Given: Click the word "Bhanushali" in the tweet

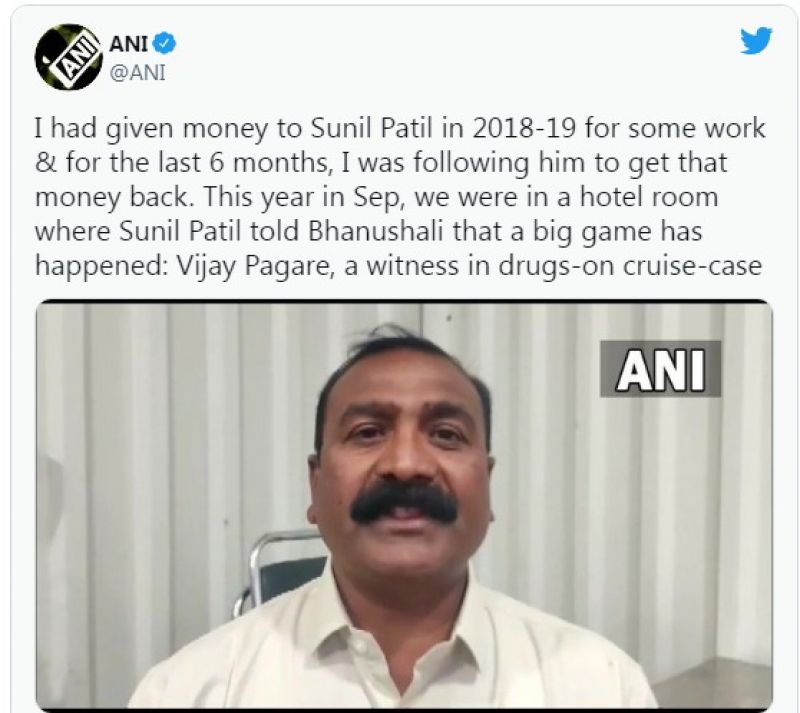Looking at the screenshot, I should coord(376,231).
